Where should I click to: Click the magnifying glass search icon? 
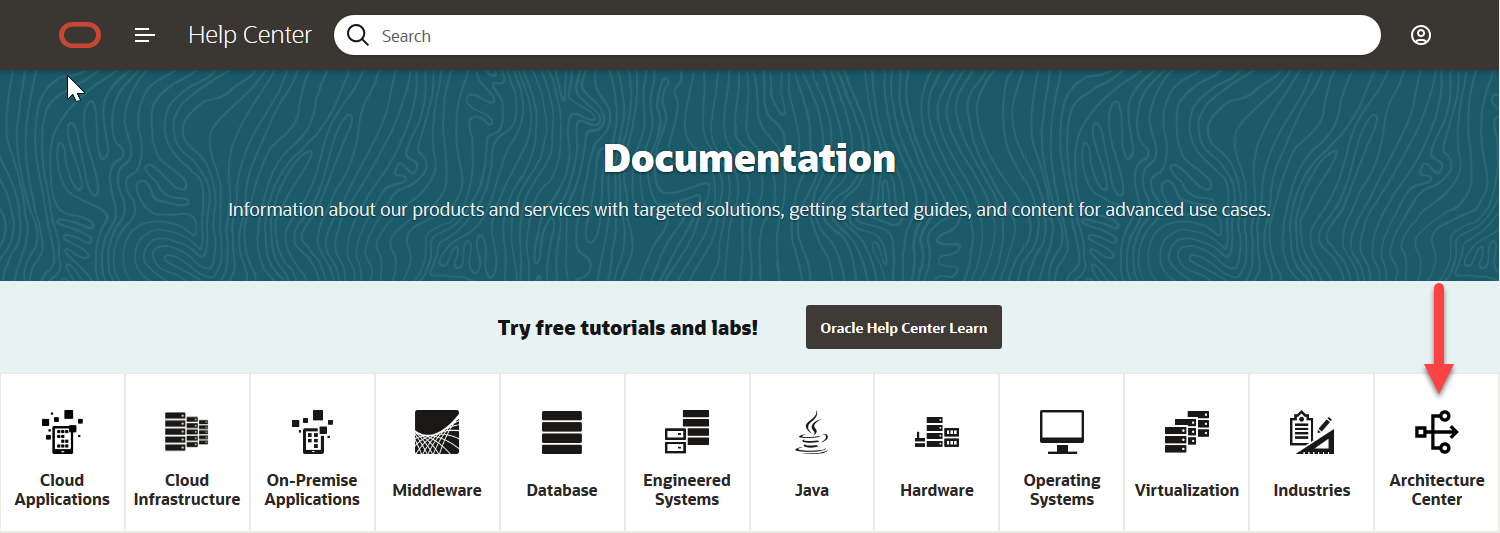click(x=358, y=36)
